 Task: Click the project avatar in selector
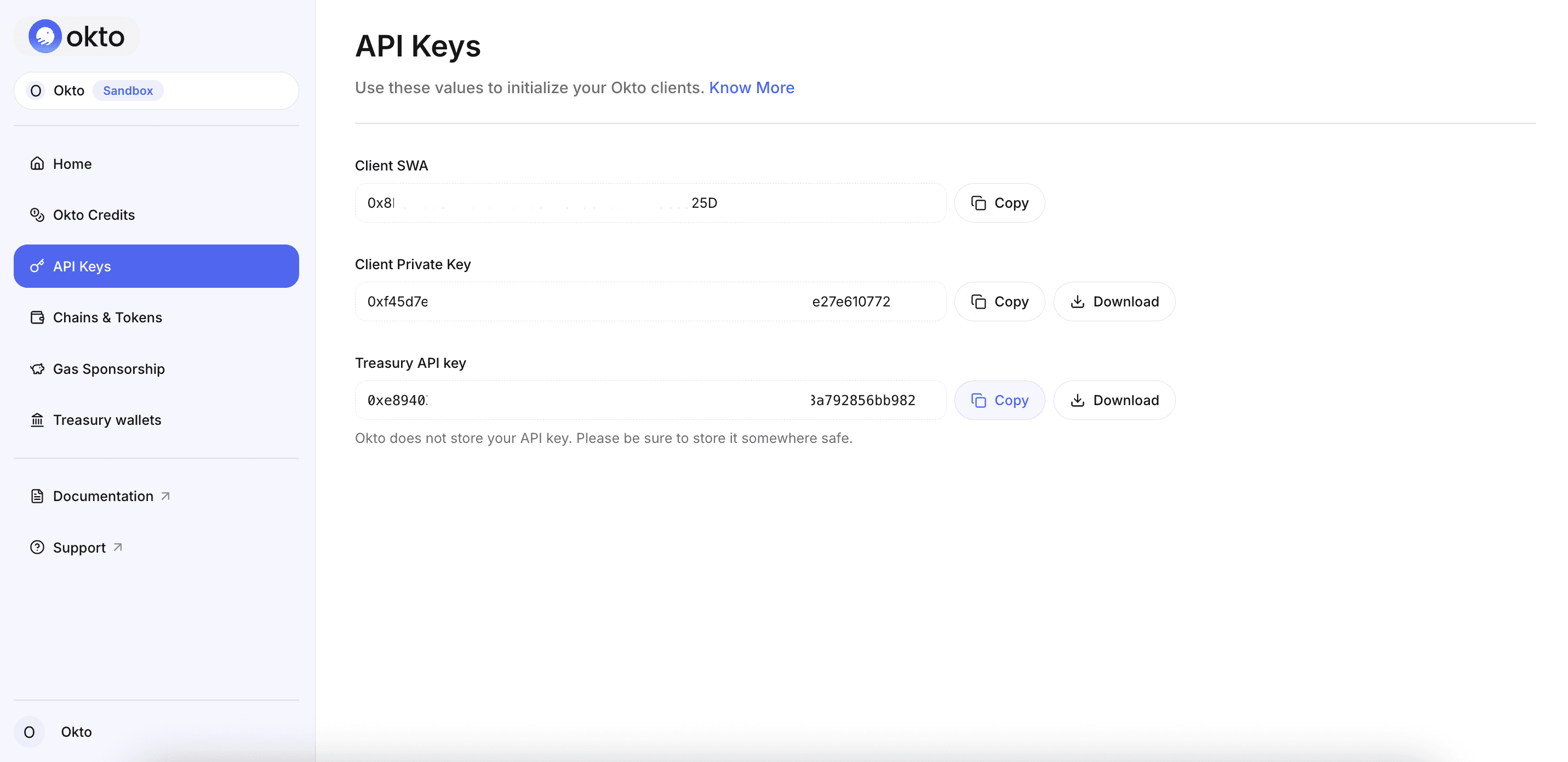36,91
